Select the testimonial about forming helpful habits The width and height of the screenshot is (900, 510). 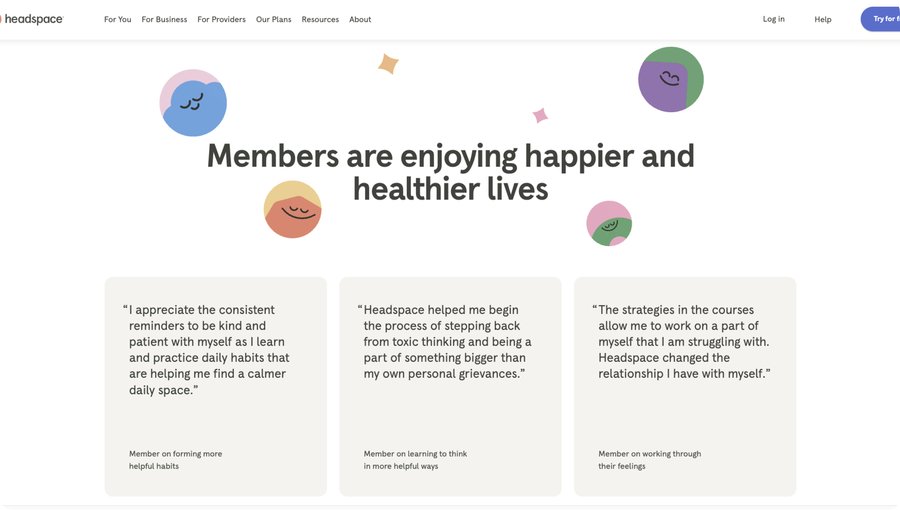[215, 386]
